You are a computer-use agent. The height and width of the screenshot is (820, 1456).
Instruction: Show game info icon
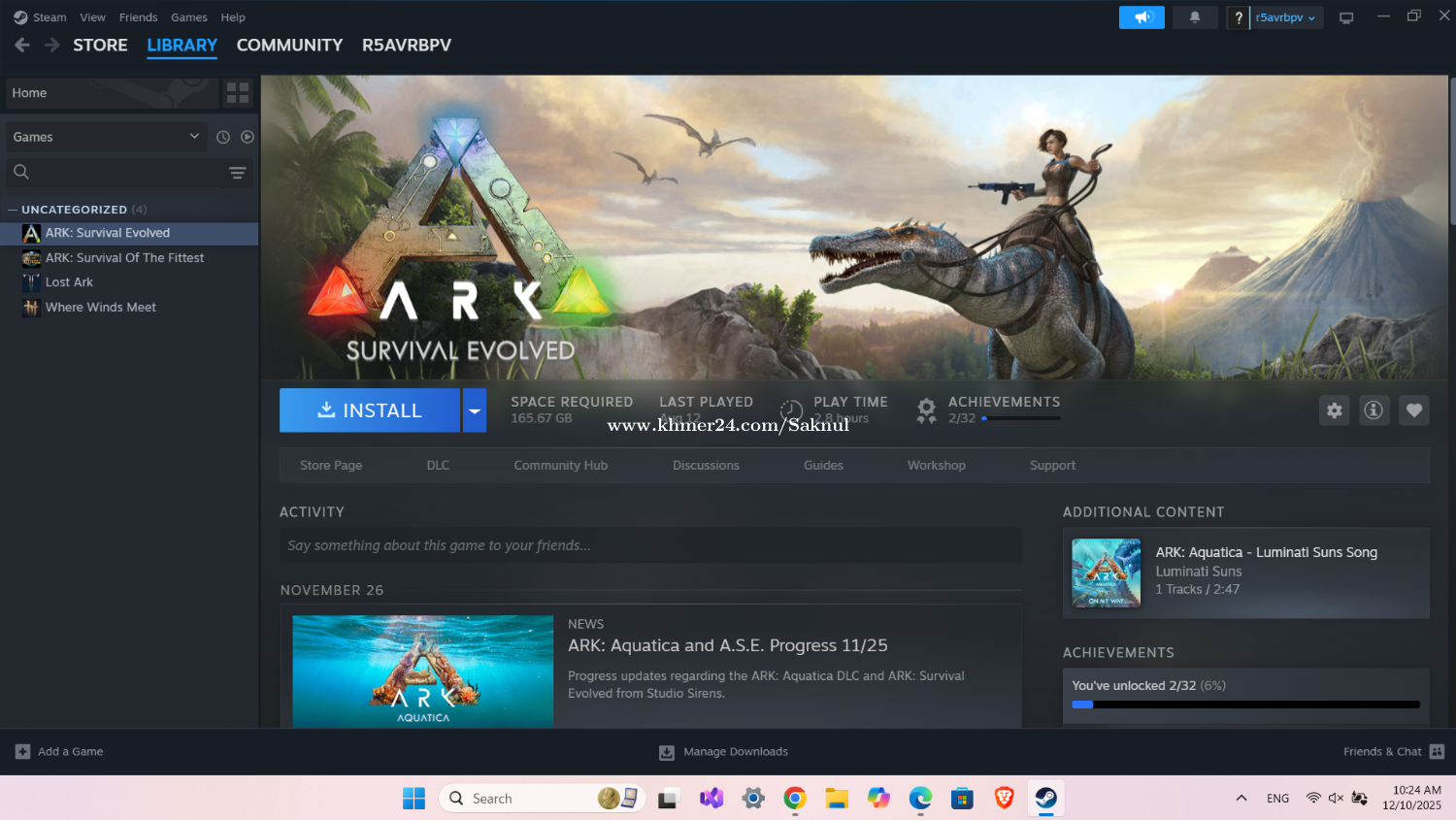(1373, 410)
